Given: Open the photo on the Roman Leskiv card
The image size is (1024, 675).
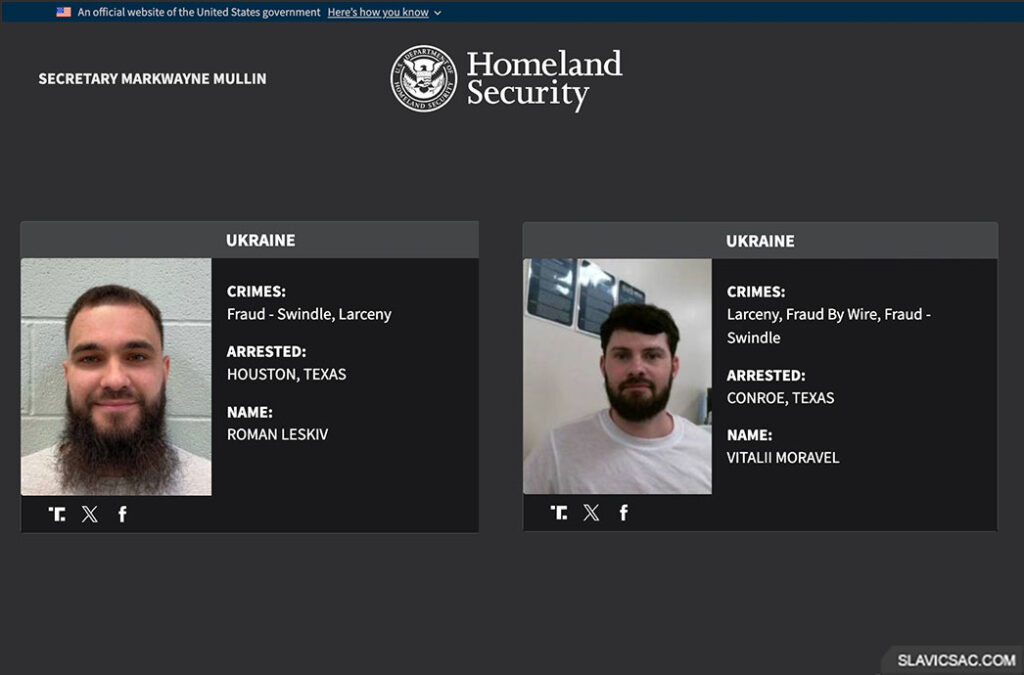Looking at the screenshot, I should tap(116, 377).
